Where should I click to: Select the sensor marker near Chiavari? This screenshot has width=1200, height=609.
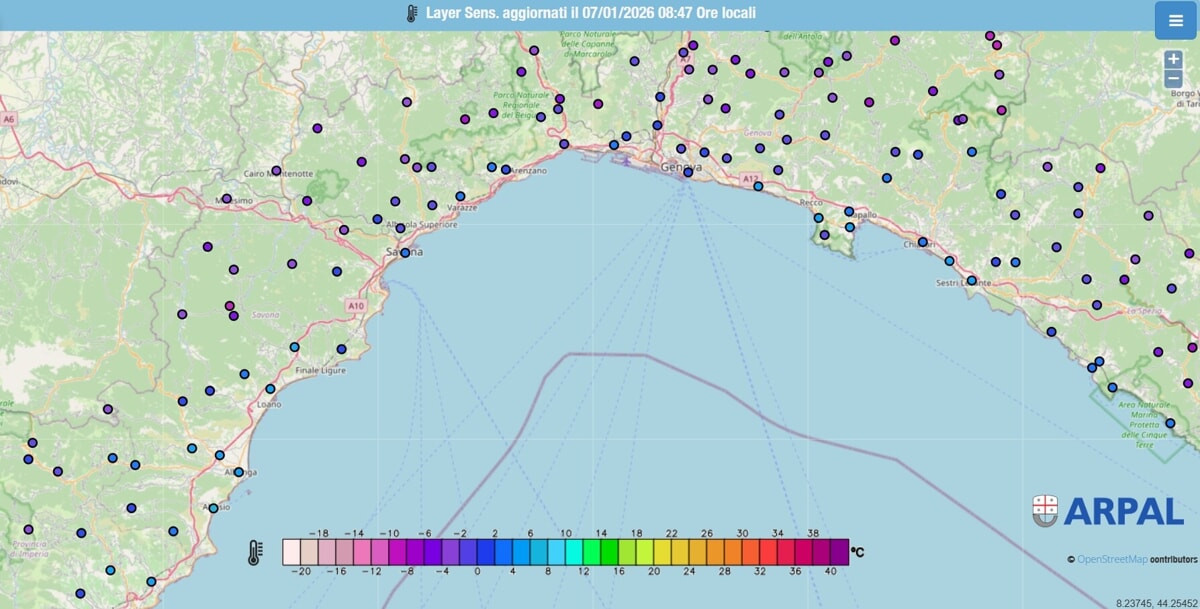[922, 242]
